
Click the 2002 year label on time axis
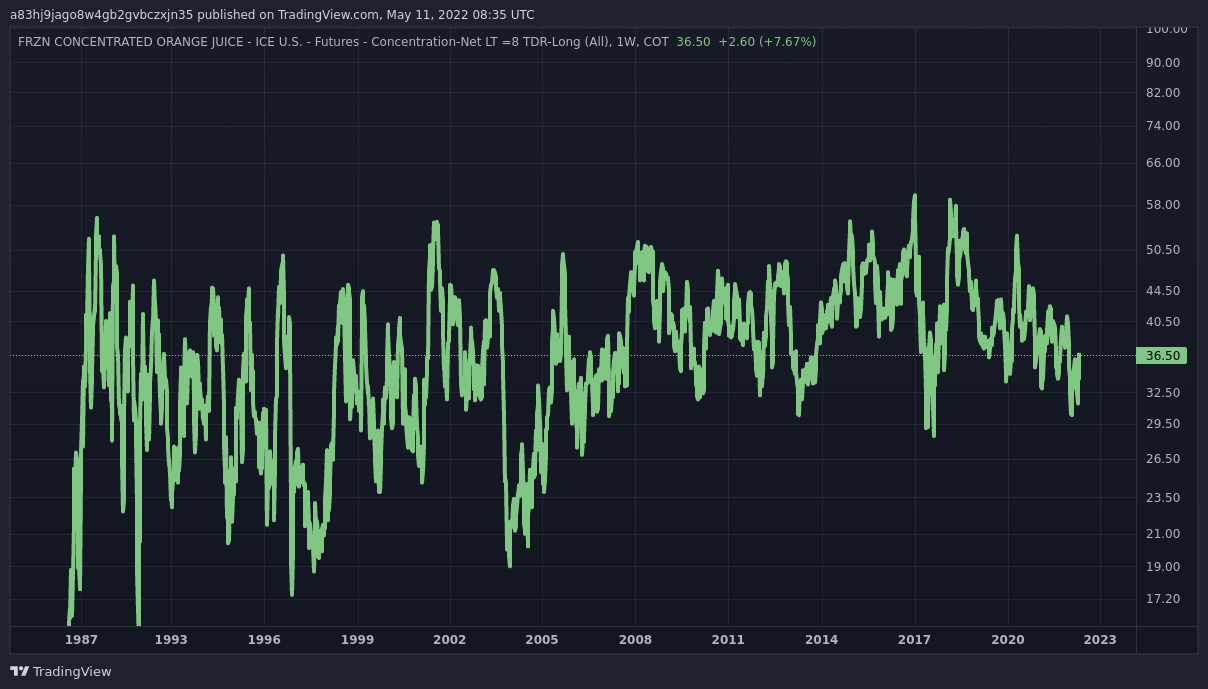[x=450, y=640]
